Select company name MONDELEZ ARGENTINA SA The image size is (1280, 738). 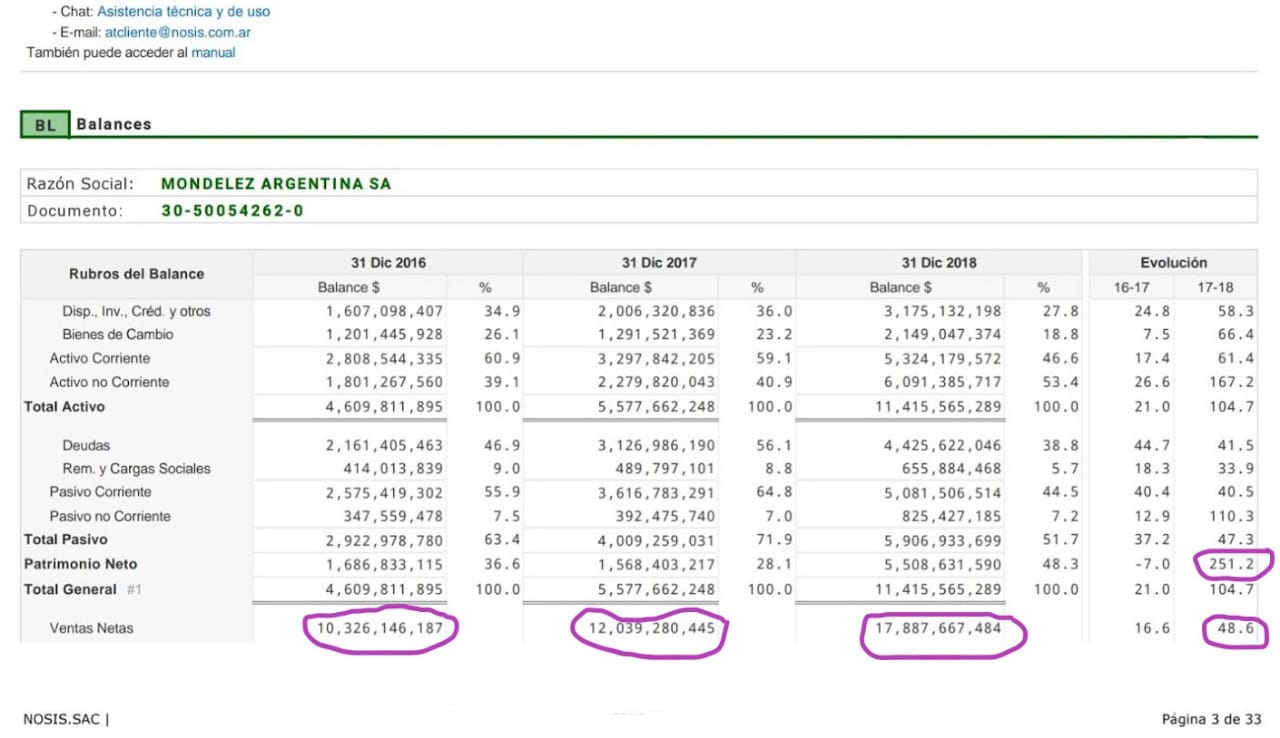coord(276,184)
